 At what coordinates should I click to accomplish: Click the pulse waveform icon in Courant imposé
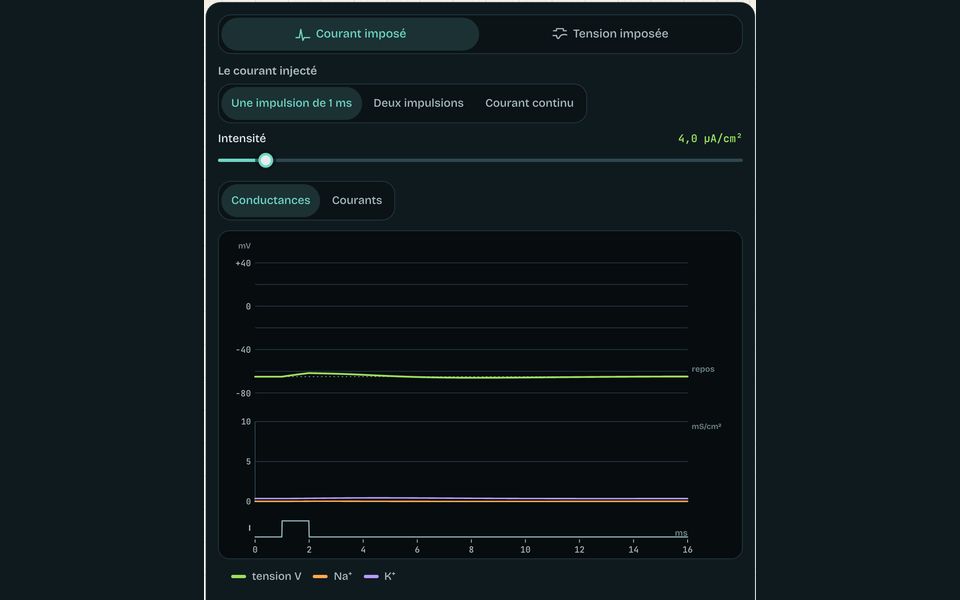click(x=302, y=34)
